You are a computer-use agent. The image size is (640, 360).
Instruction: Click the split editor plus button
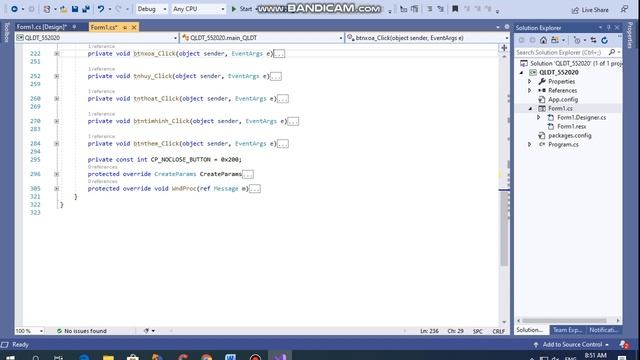pyautogui.click(x=504, y=48)
